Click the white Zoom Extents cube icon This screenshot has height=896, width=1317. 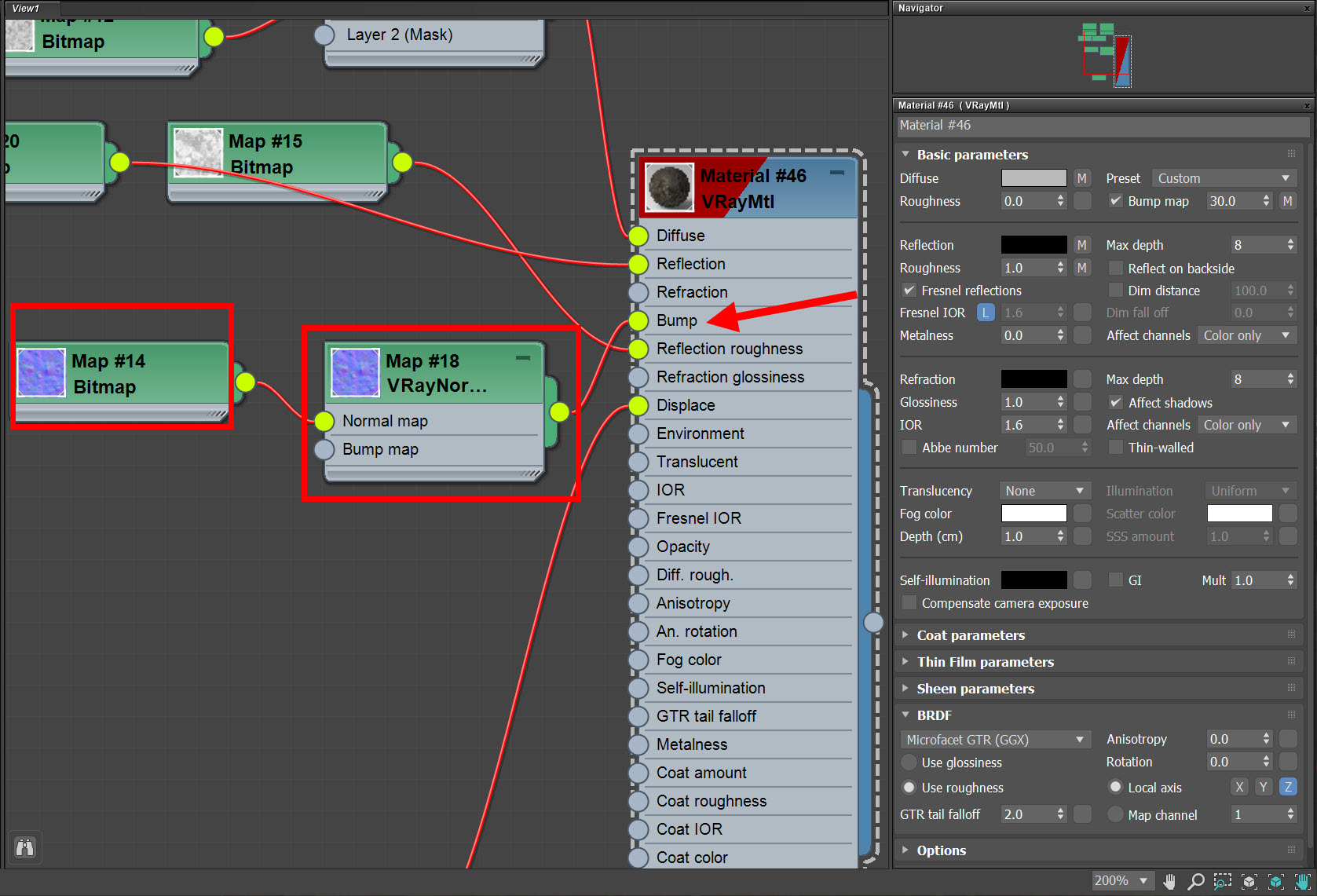click(x=1249, y=881)
